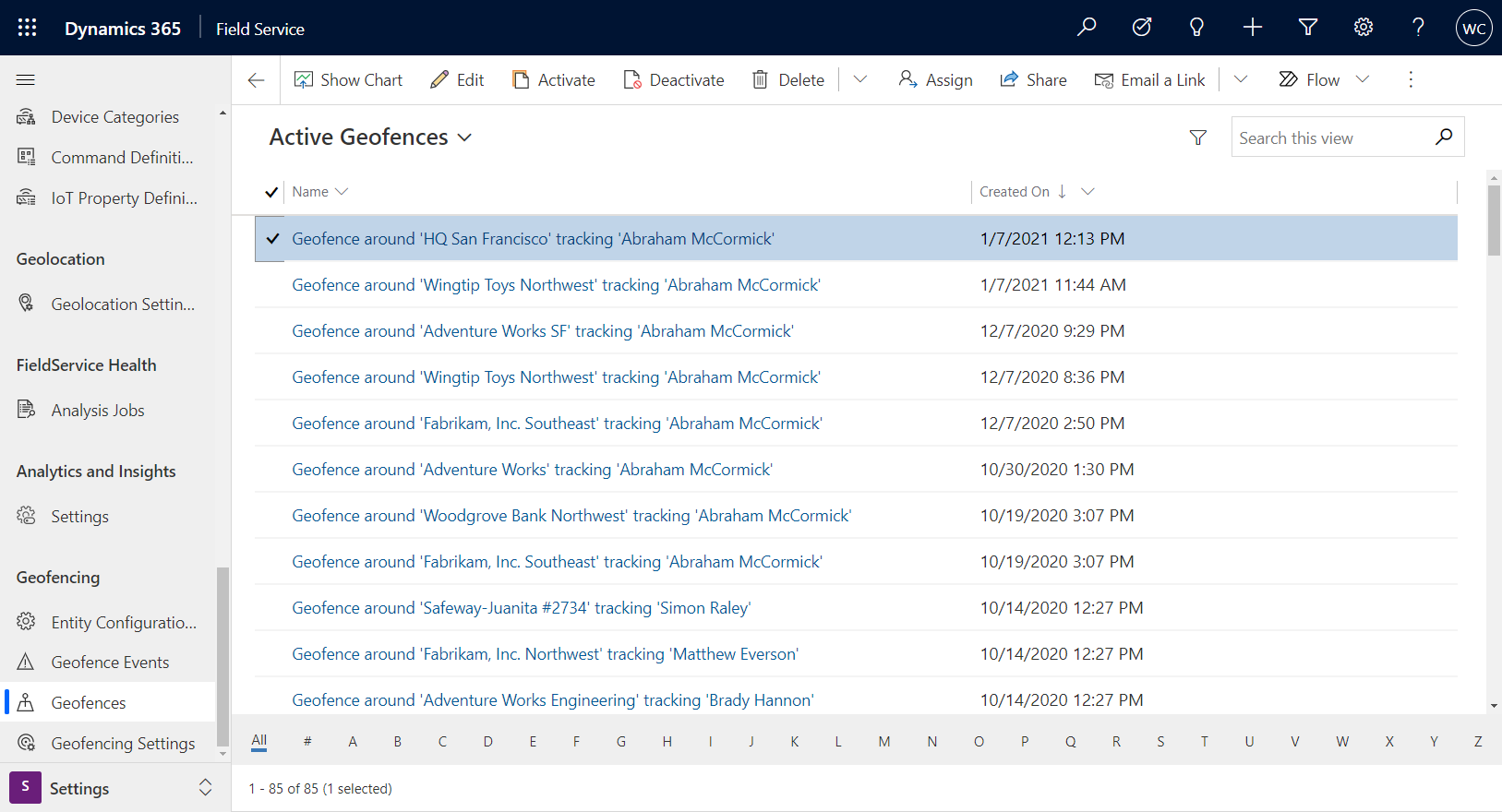Image resolution: width=1502 pixels, height=812 pixels.
Task: Filter records by letter G
Action: click(621, 741)
